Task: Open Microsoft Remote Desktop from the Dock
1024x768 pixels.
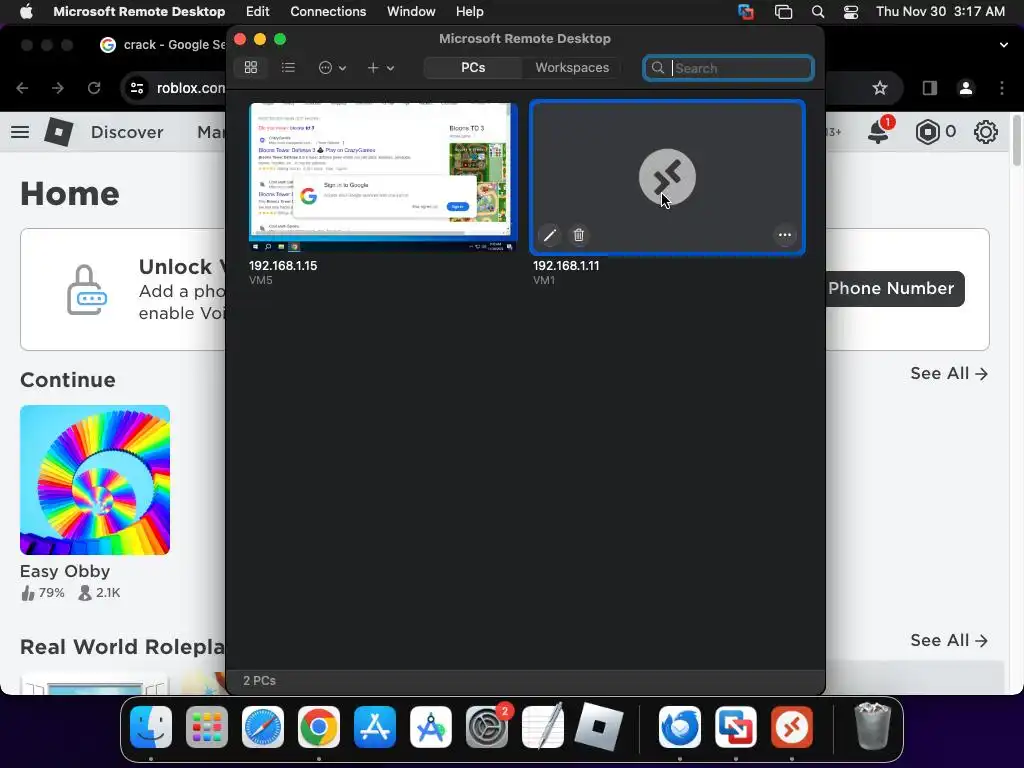Action: 792,727
